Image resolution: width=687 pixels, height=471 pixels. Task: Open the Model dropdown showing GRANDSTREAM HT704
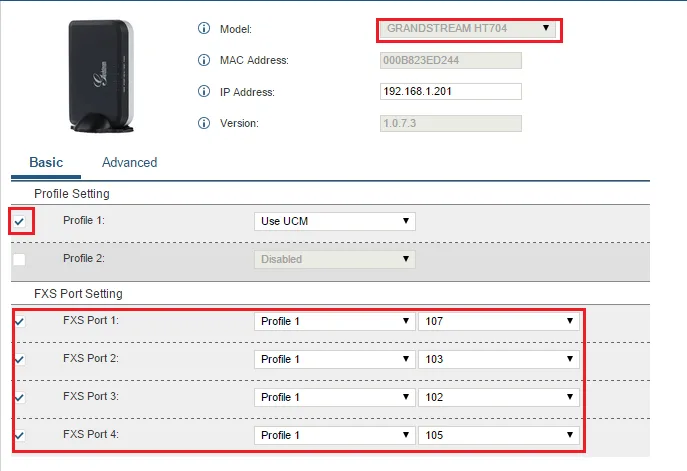[x=468, y=29]
